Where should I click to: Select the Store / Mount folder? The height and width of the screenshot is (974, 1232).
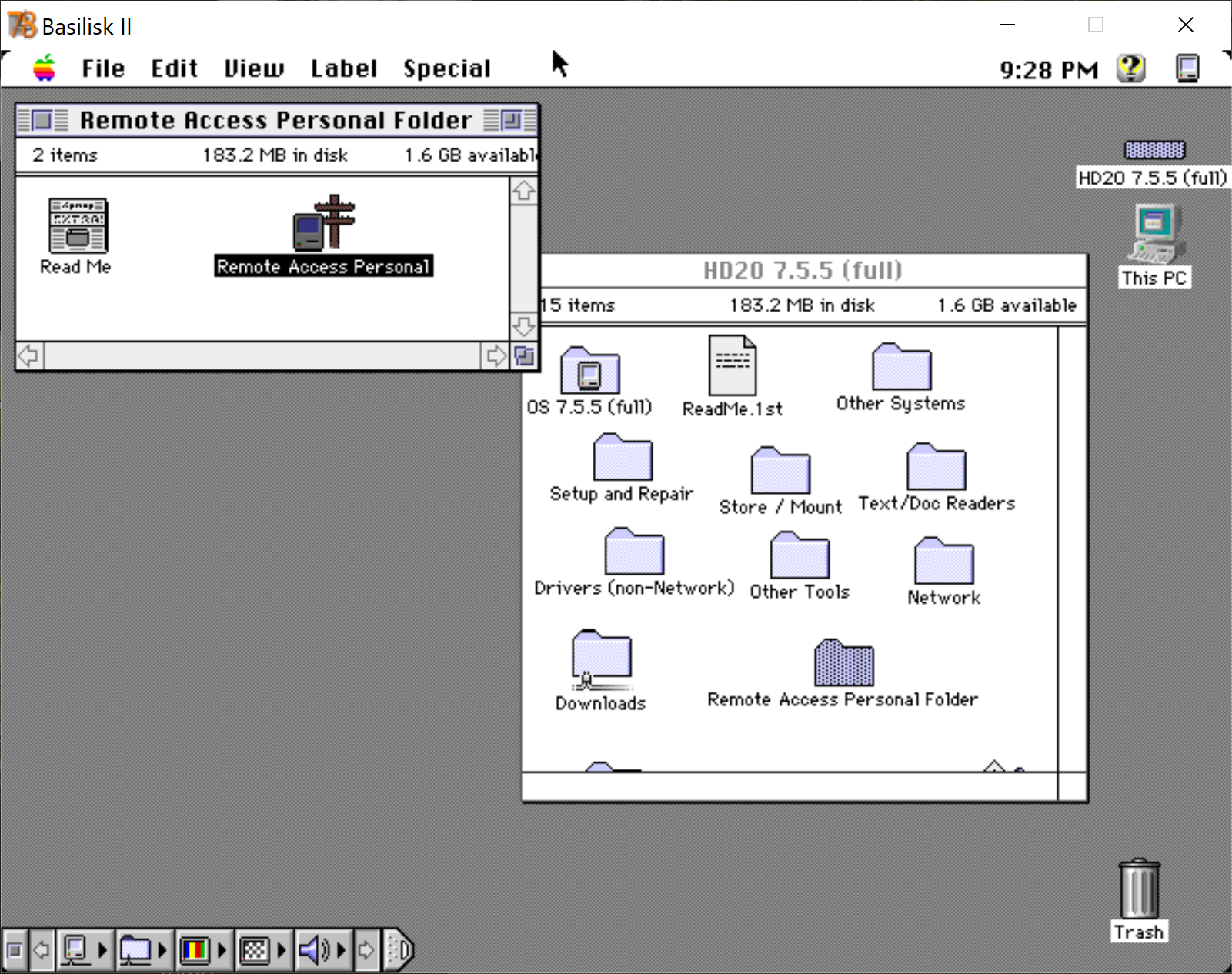click(780, 470)
